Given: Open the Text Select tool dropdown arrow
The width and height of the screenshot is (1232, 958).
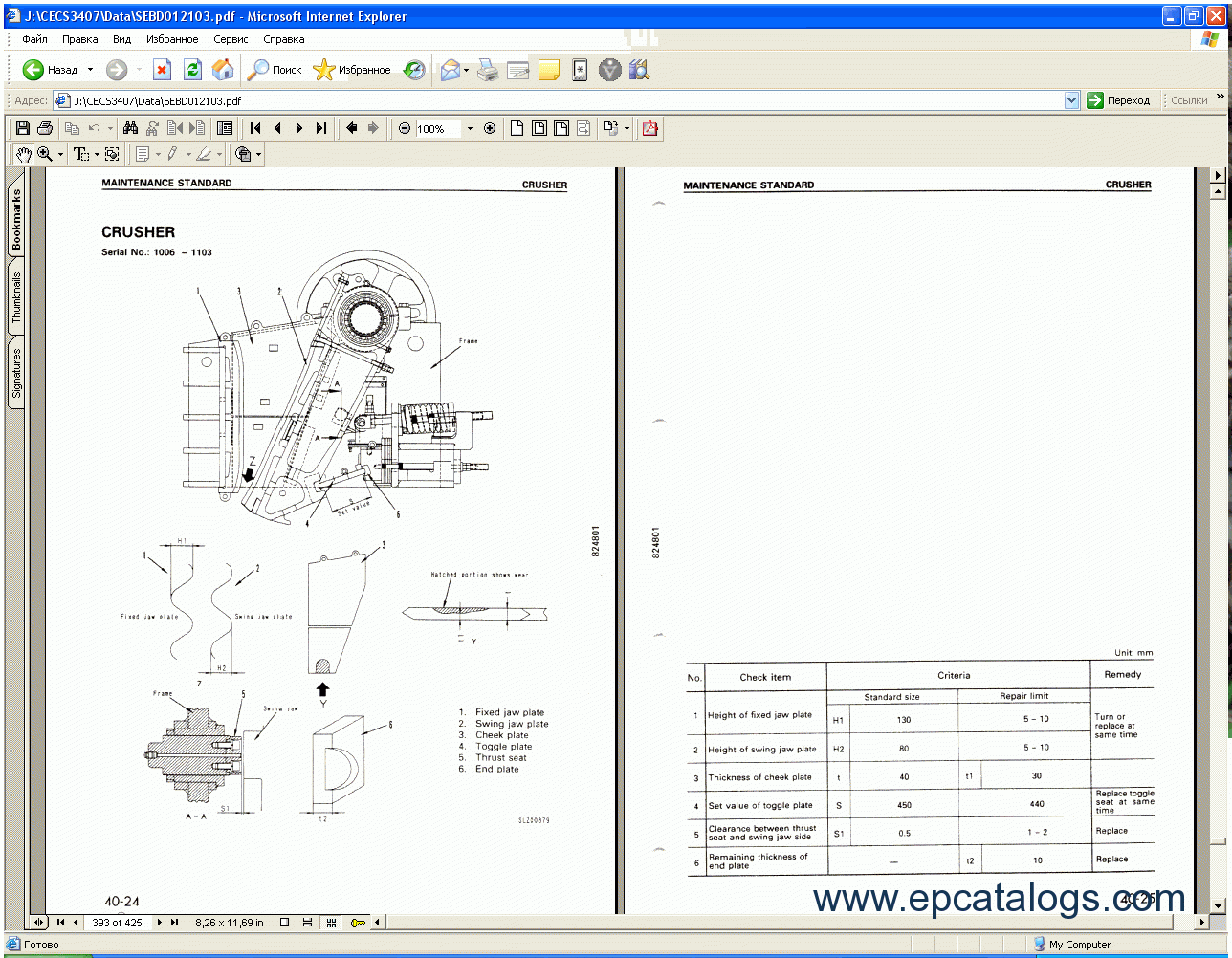Looking at the screenshot, I should click(x=97, y=154).
